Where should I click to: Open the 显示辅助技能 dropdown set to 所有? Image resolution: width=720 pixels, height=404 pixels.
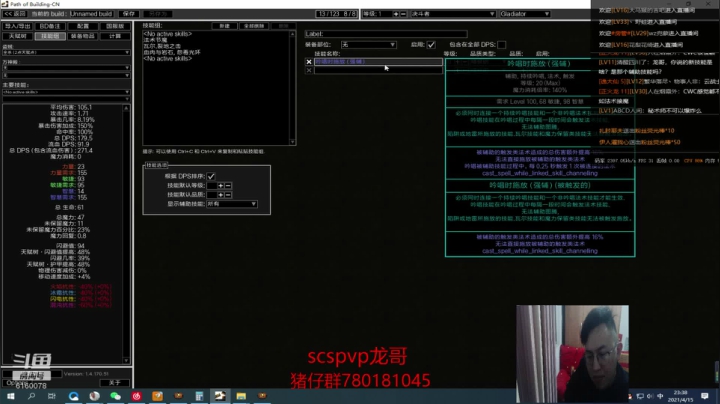(x=231, y=204)
